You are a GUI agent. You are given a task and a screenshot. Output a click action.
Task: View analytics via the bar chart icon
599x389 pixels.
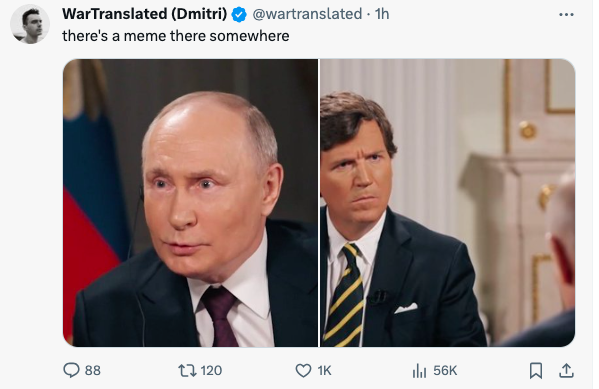point(419,371)
